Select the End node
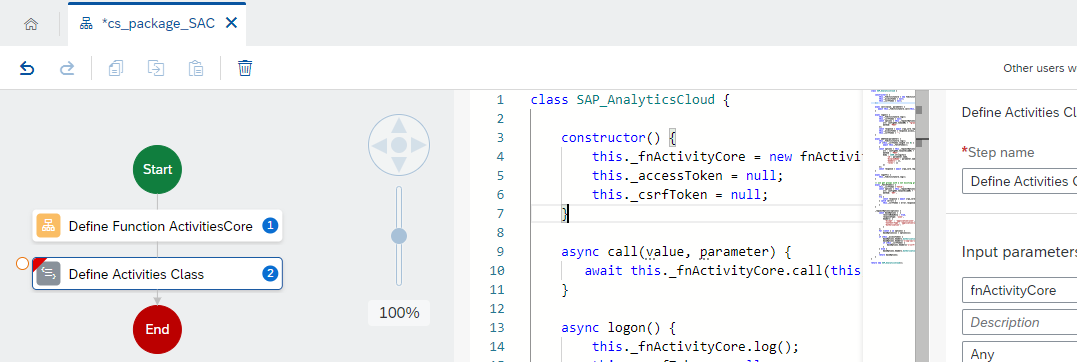The width and height of the screenshot is (1077, 362). [x=157, y=329]
